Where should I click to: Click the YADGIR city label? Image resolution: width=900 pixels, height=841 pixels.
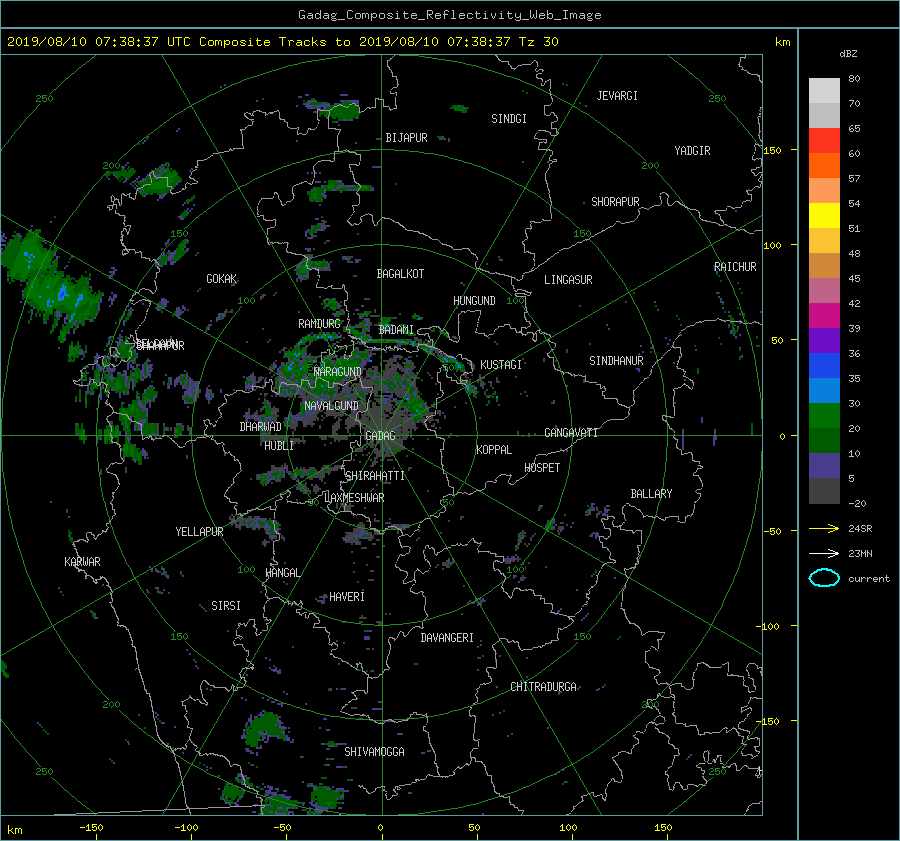tap(692, 150)
